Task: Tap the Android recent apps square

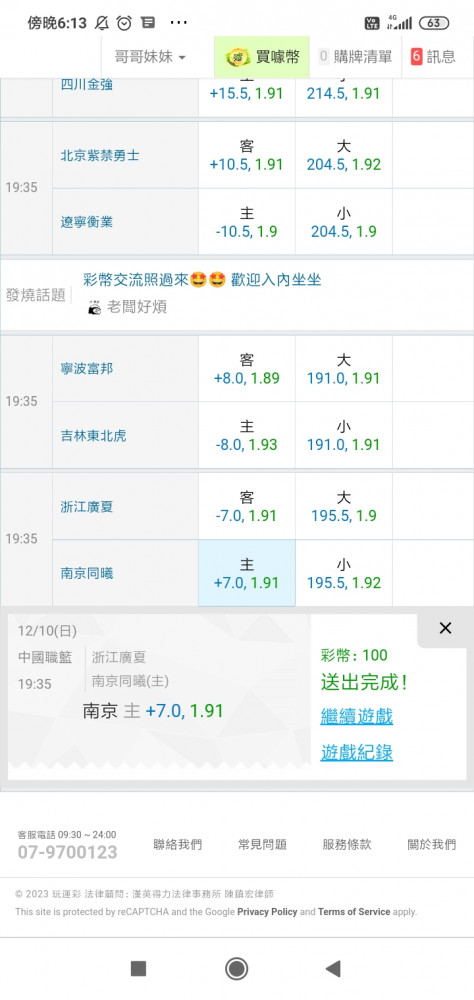Action: point(138,969)
